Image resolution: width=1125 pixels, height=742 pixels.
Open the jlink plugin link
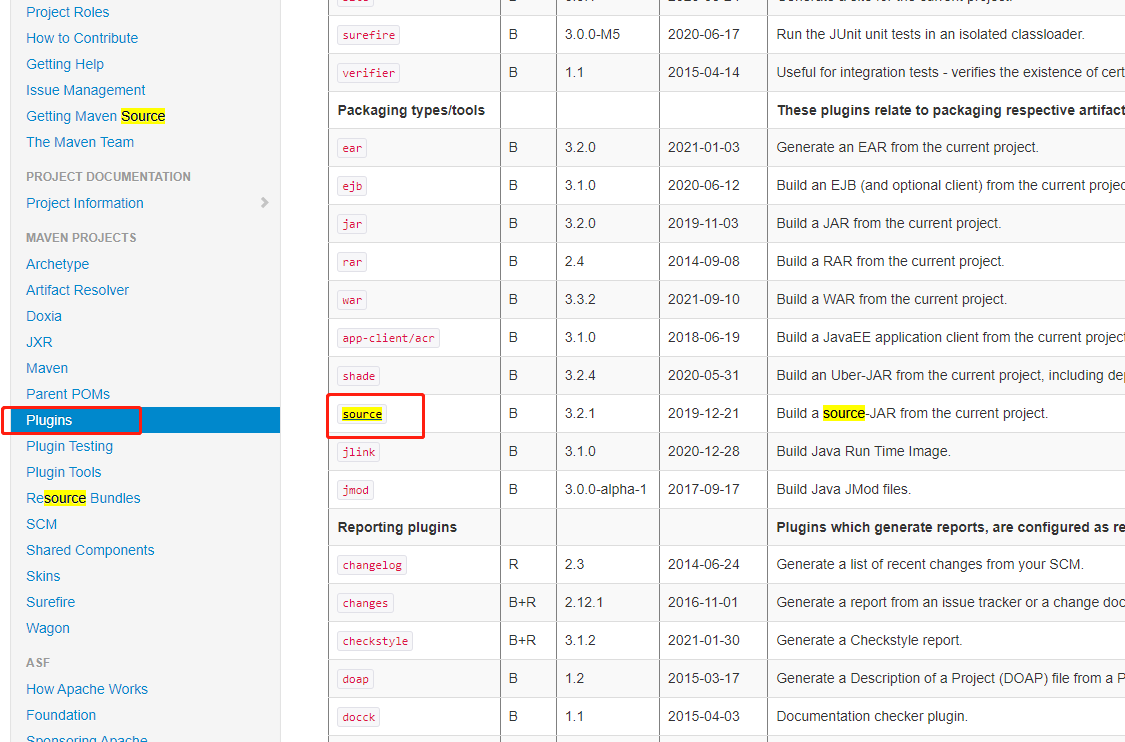[x=359, y=452]
